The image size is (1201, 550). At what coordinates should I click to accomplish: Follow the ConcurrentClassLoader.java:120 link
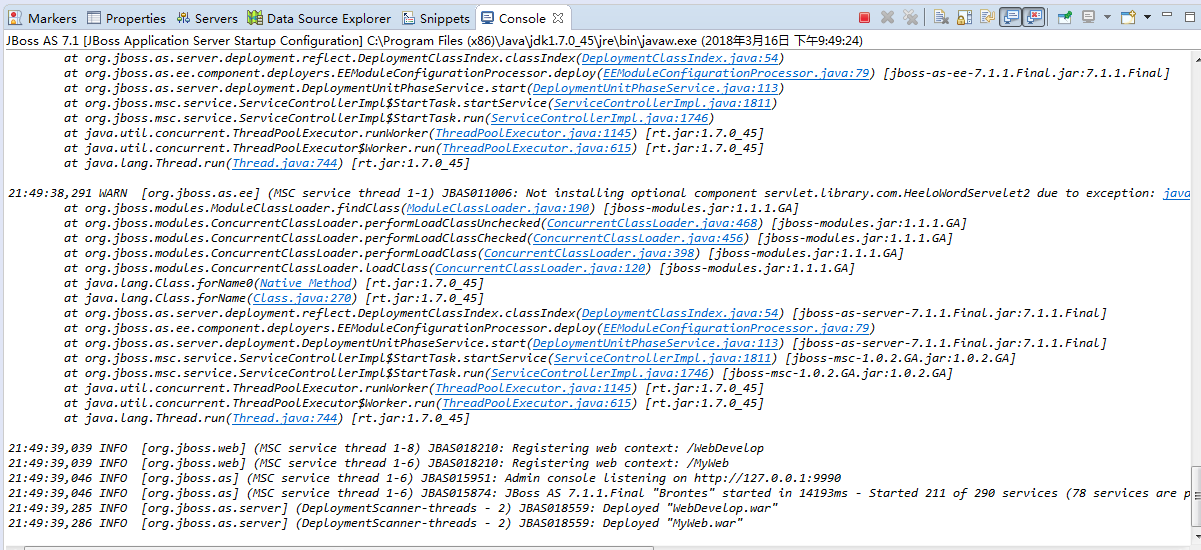tap(540, 268)
